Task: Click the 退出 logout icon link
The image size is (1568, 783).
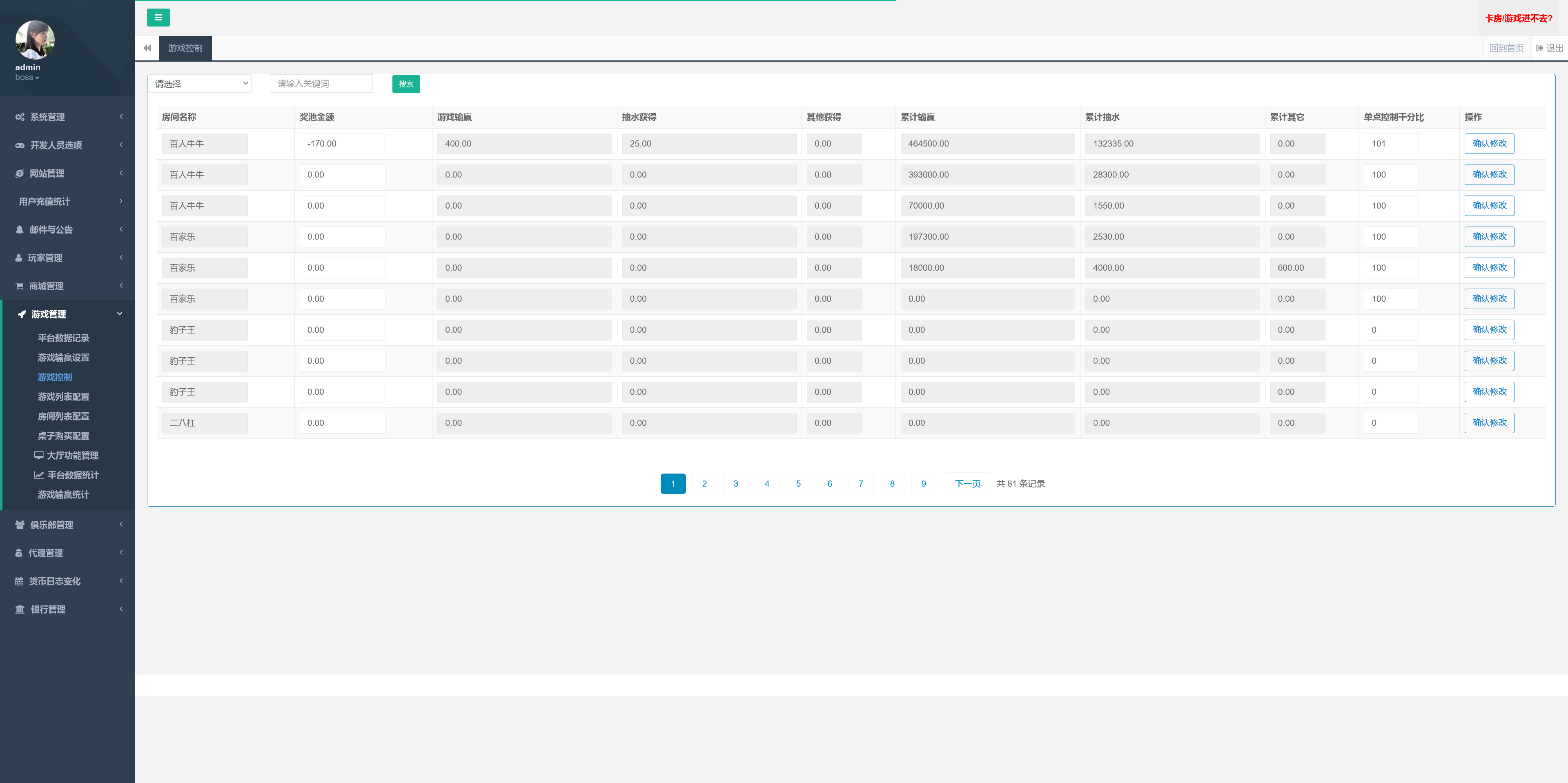Action: point(1548,48)
